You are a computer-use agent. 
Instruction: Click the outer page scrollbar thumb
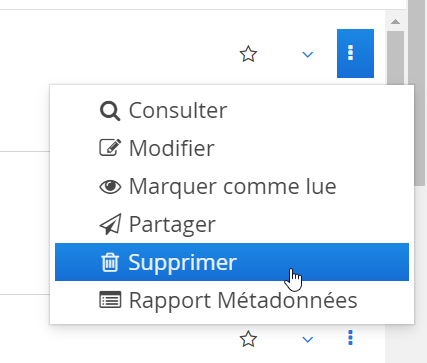pos(418,93)
